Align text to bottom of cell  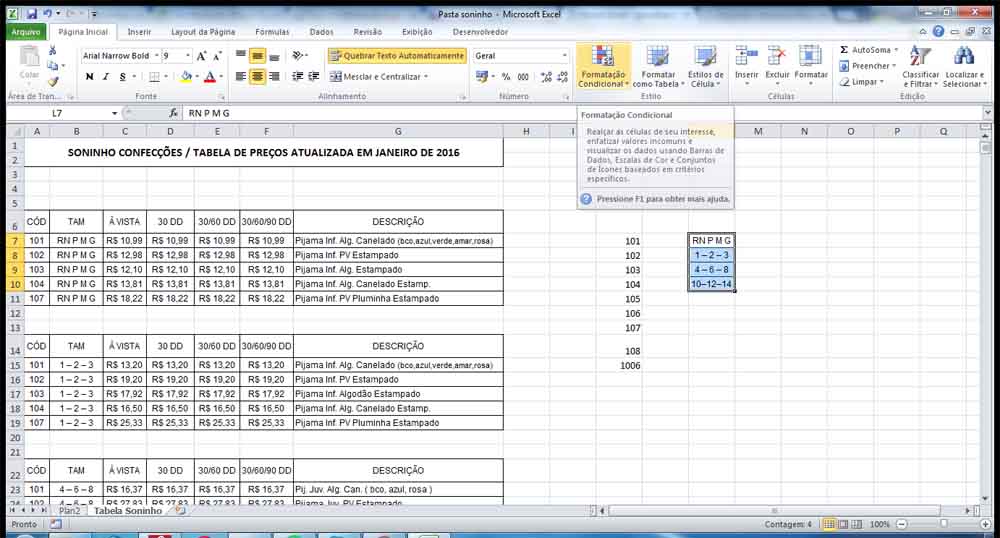point(274,56)
